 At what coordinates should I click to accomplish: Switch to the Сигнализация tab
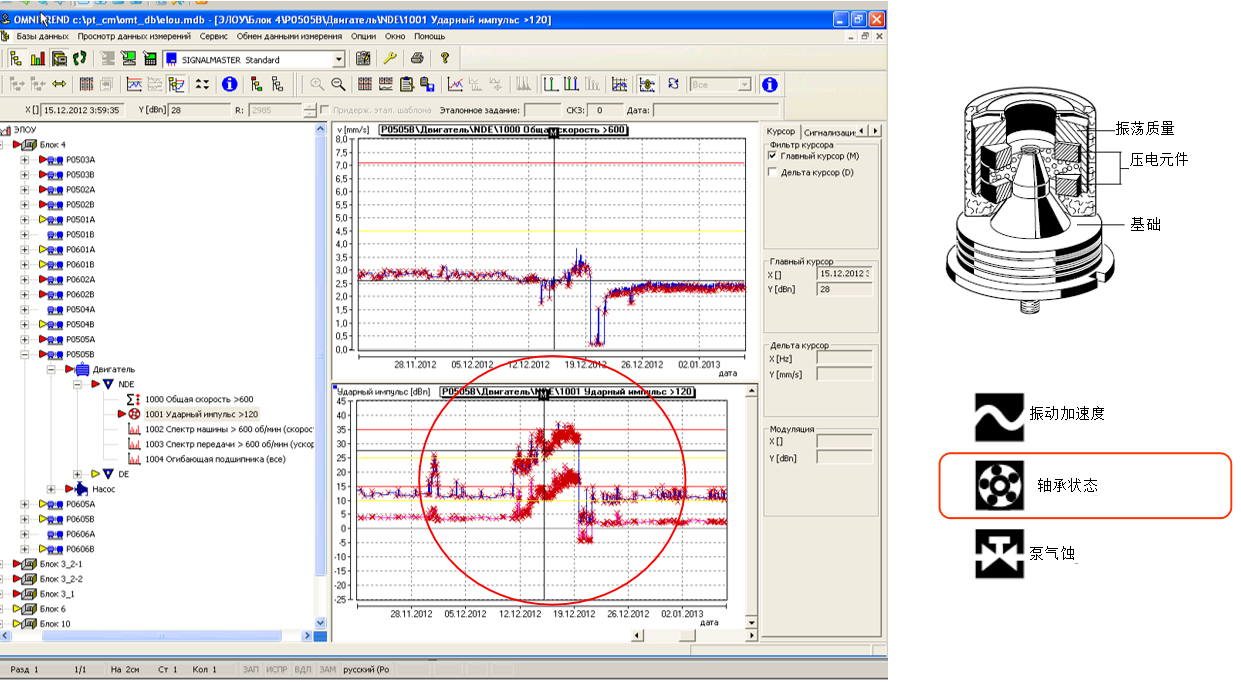(829, 131)
